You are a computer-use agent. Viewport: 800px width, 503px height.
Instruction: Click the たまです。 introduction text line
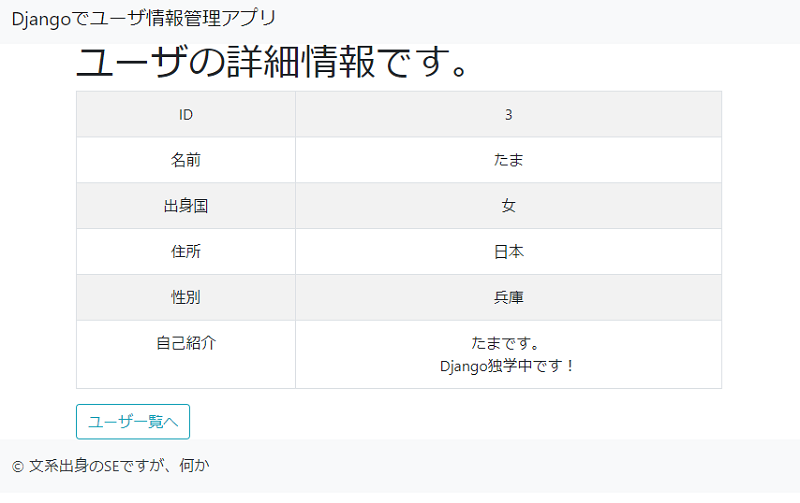[506, 343]
